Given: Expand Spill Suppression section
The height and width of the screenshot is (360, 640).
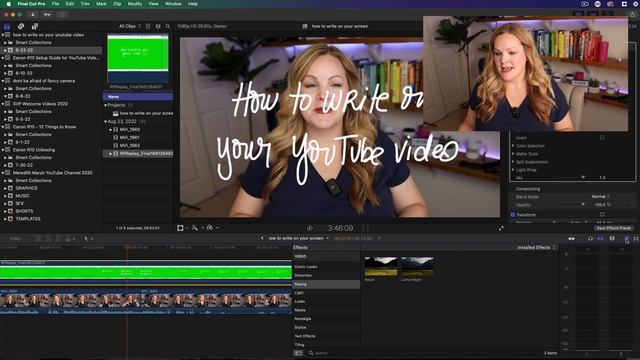Looking at the screenshot, I should tap(513, 162).
